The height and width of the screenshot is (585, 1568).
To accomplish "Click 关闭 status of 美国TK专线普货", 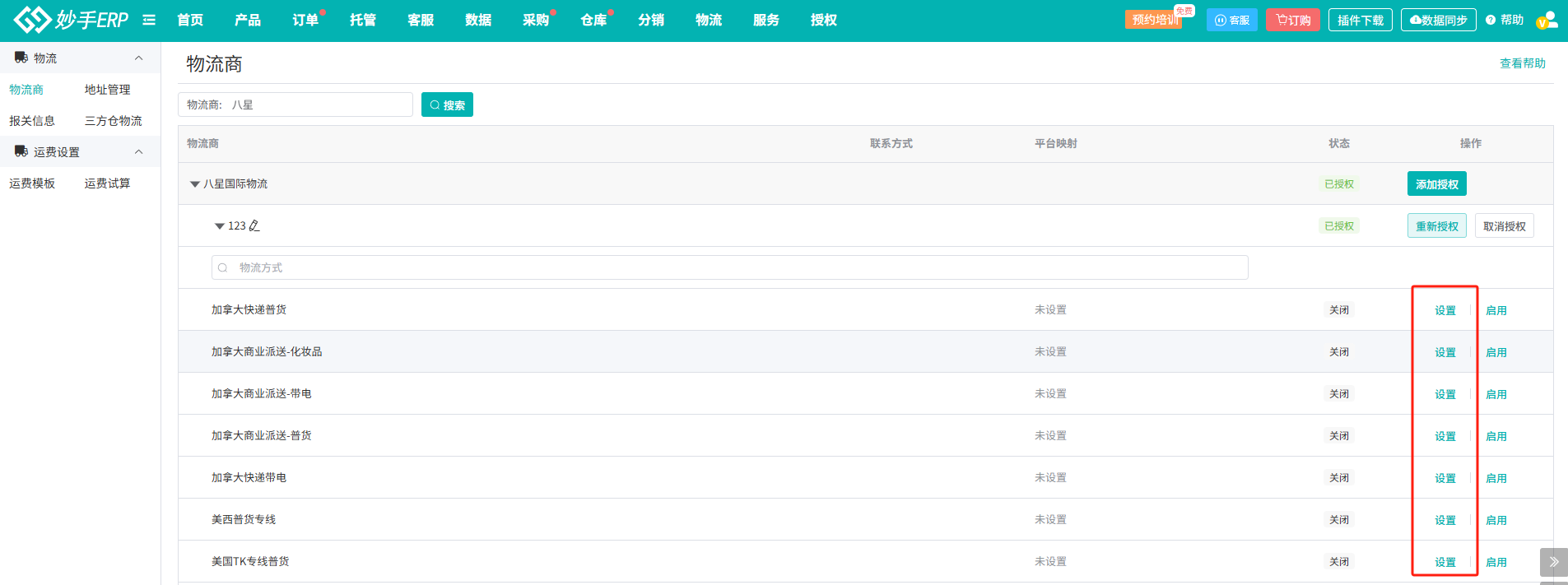I will click(1339, 561).
